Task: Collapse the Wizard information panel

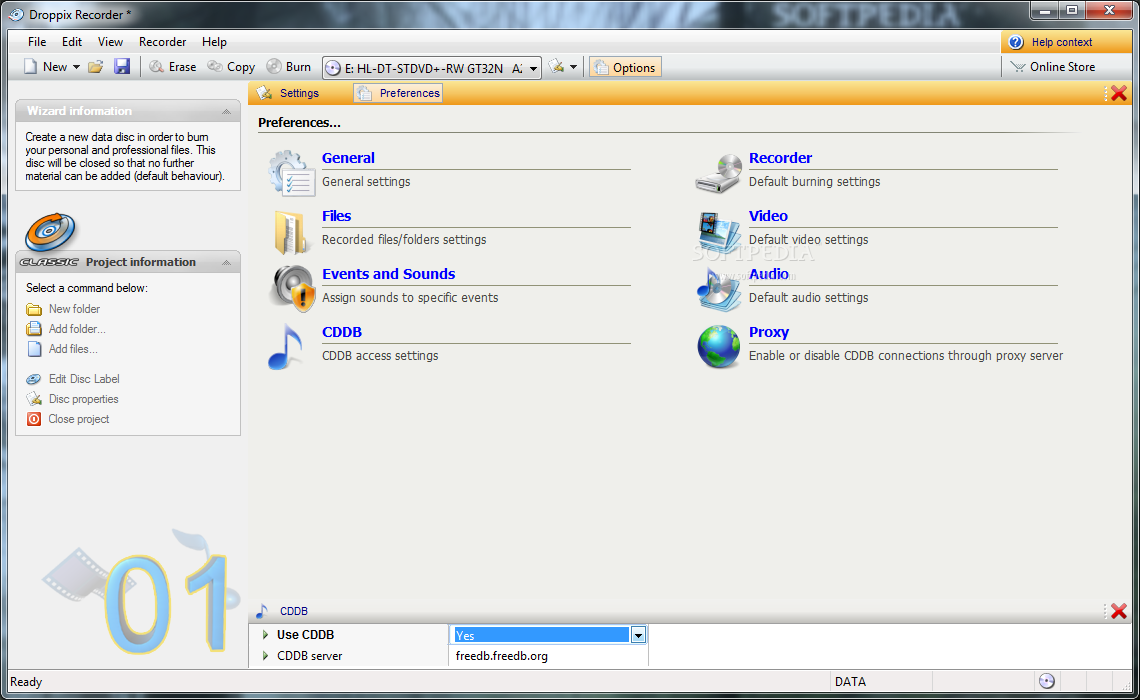Action: [x=226, y=111]
